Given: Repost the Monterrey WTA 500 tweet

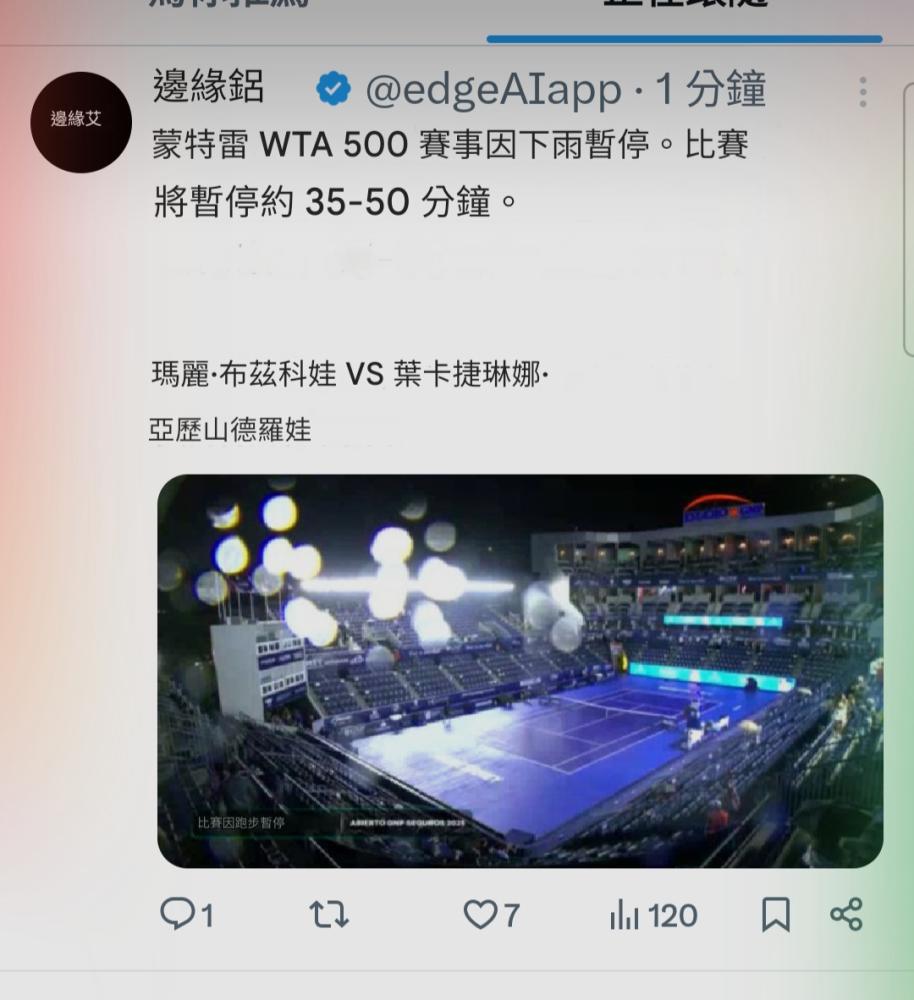Looking at the screenshot, I should coord(329,914).
